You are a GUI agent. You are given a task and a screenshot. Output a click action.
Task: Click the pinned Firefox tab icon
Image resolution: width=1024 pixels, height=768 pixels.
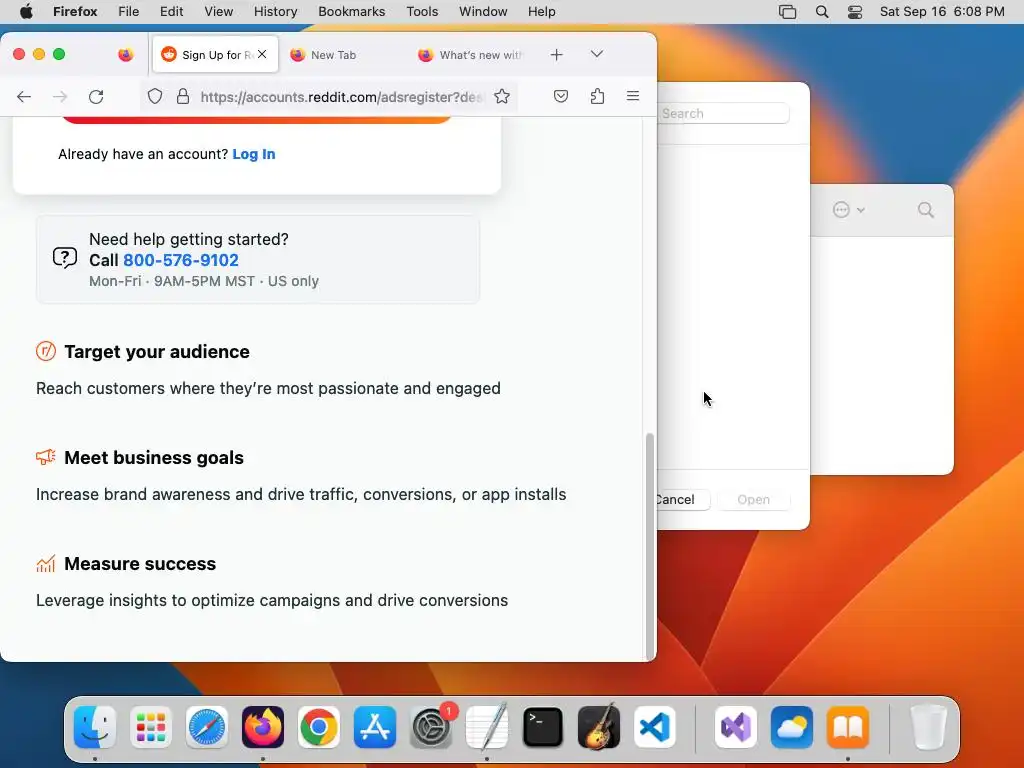(125, 55)
